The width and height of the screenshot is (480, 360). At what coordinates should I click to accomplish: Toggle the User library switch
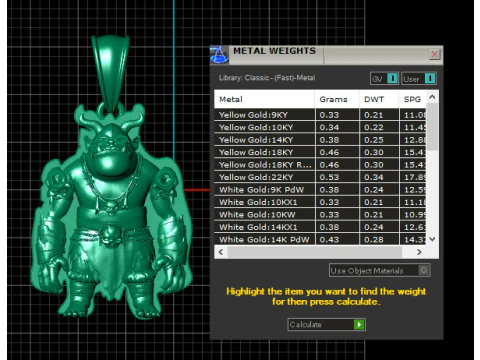[x=419, y=79]
